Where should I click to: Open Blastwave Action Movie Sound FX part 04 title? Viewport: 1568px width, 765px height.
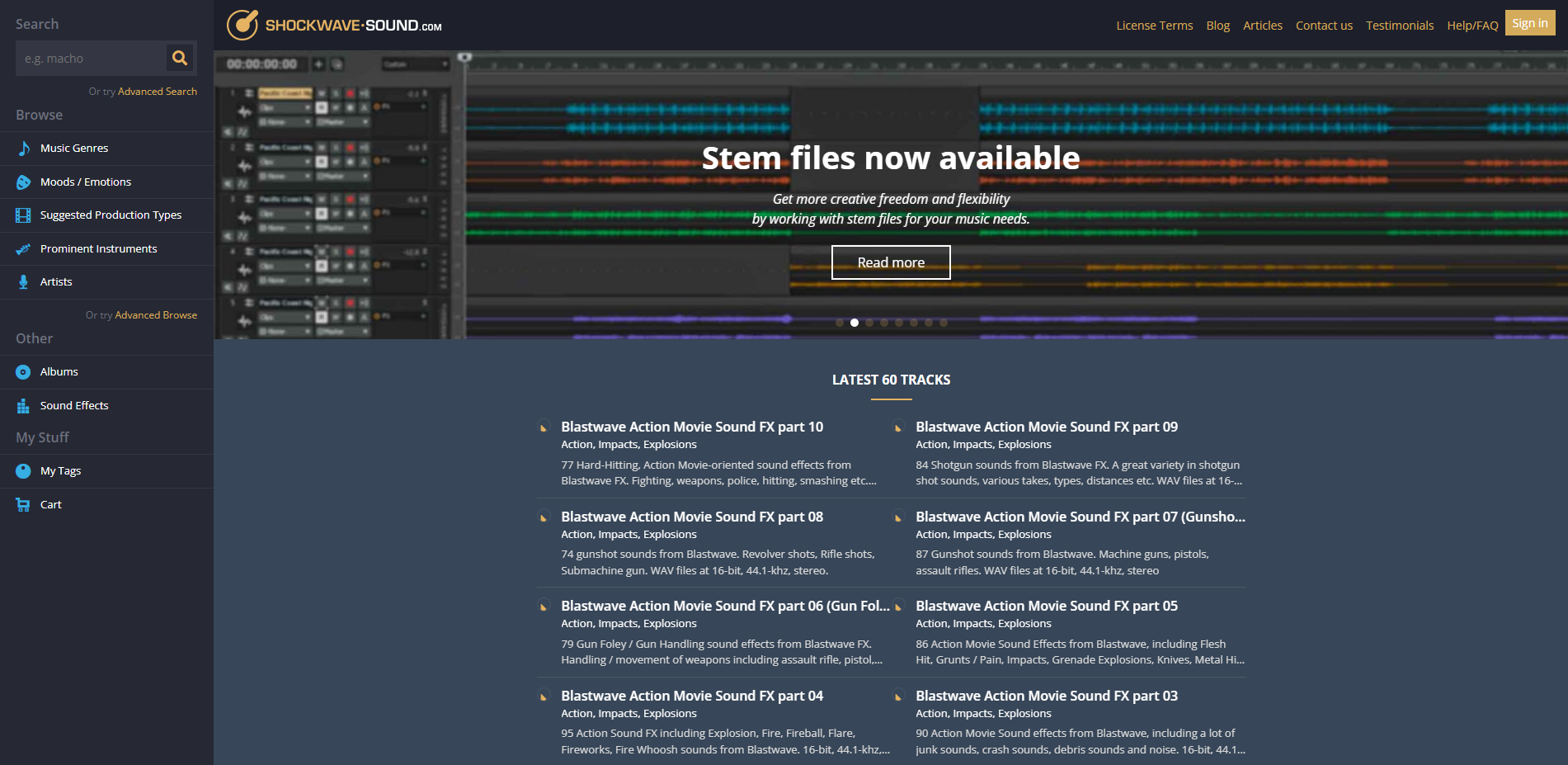pos(692,696)
